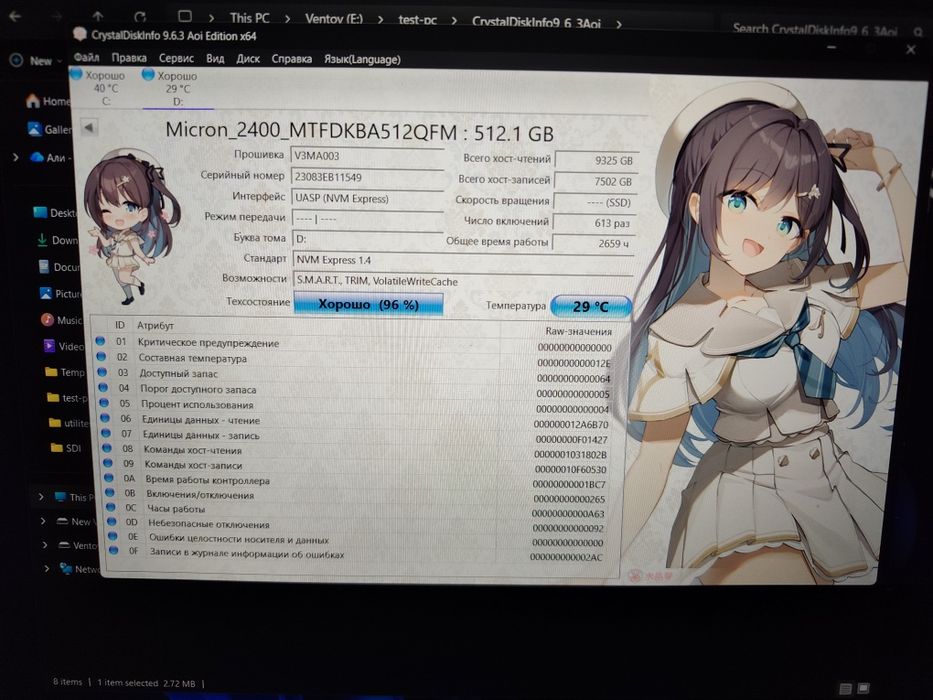The width and height of the screenshot is (933, 700).
Task: Click Ventoy (E:) breadcrumb in Explorer
Action: tap(334, 19)
